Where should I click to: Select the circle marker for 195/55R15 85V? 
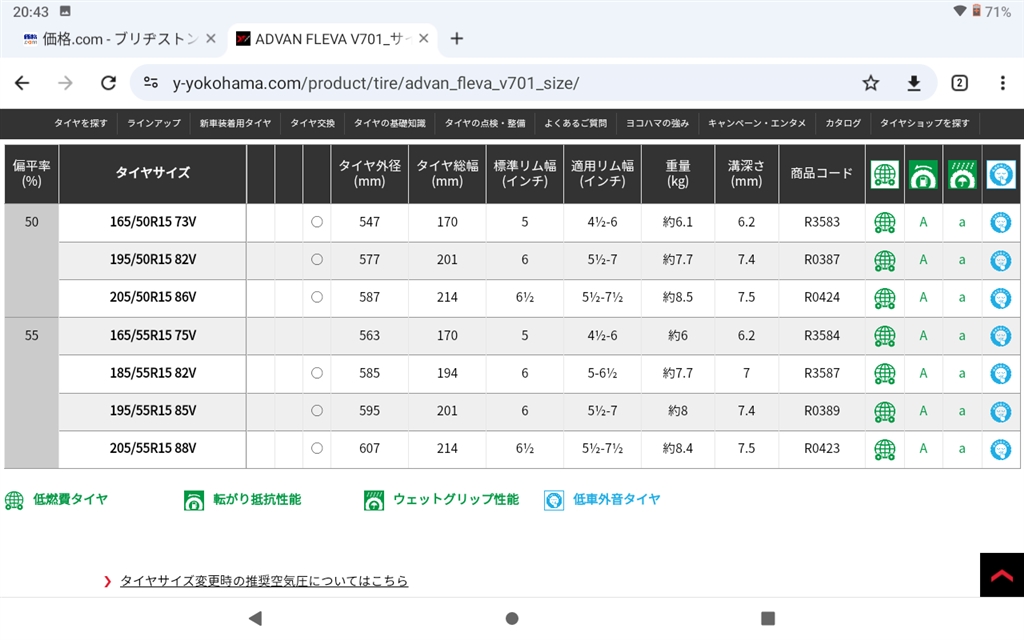317,410
